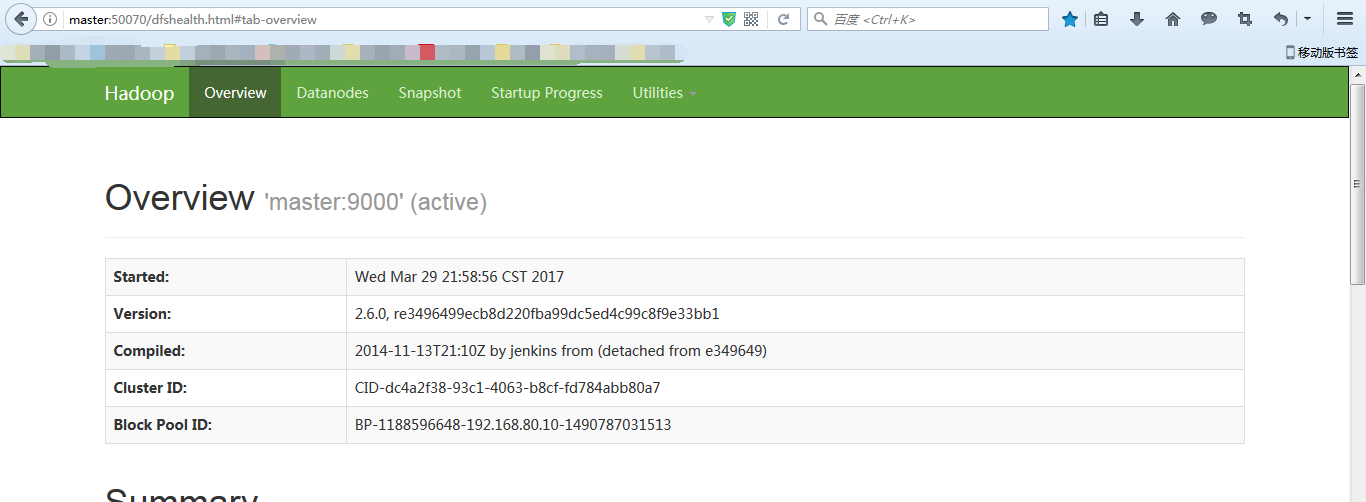Screen dimensions: 1366x502
Task: Click the undo arrow toolbar icon
Action: (x=1281, y=19)
